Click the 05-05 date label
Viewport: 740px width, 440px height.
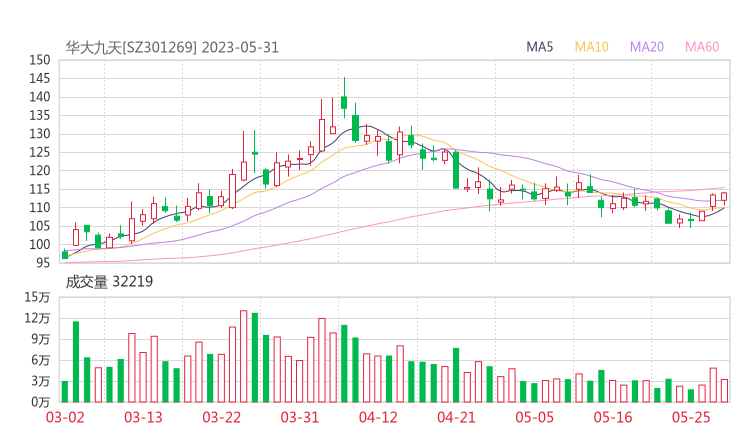pyautogui.click(x=535, y=417)
